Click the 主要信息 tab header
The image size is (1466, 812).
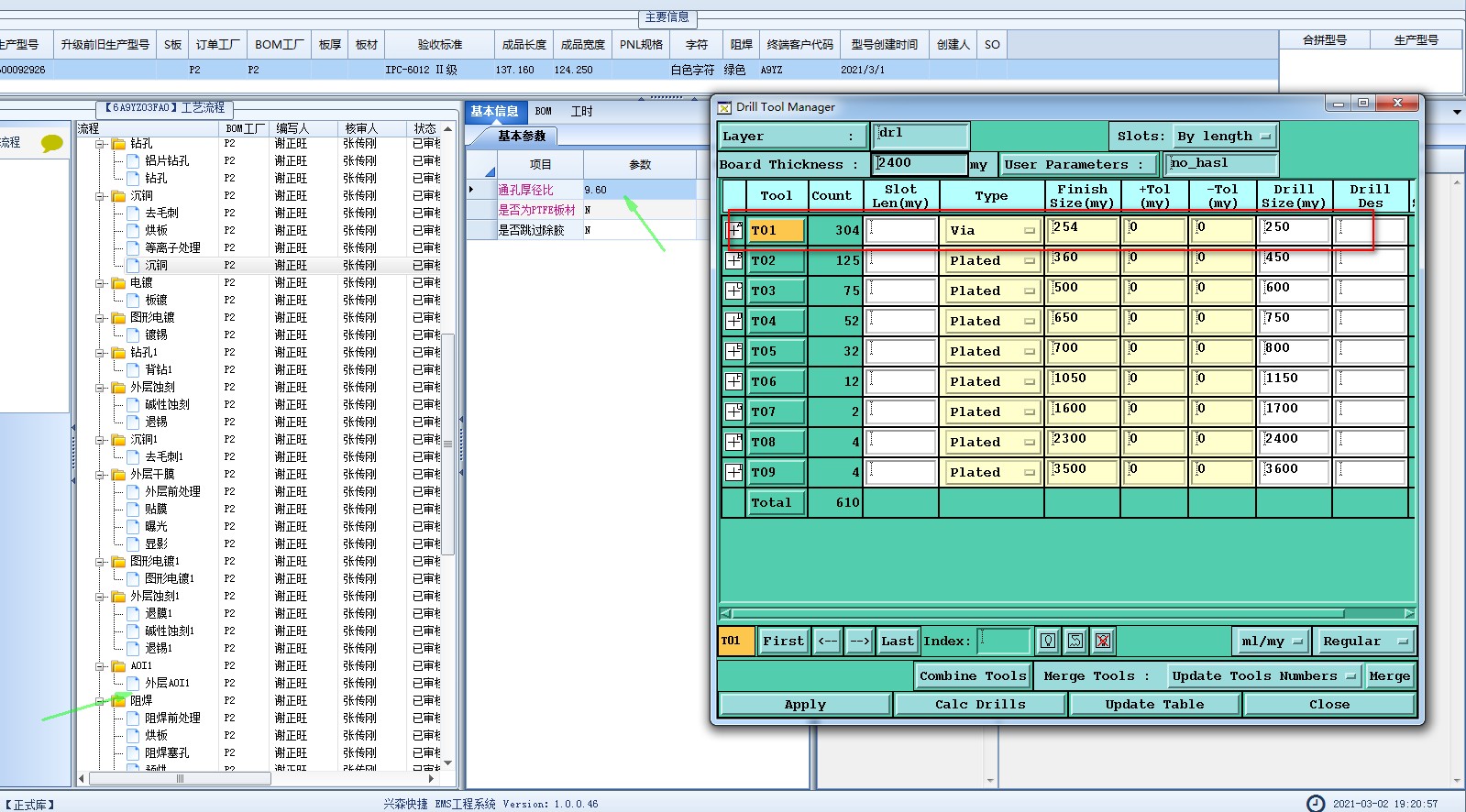tap(667, 17)
